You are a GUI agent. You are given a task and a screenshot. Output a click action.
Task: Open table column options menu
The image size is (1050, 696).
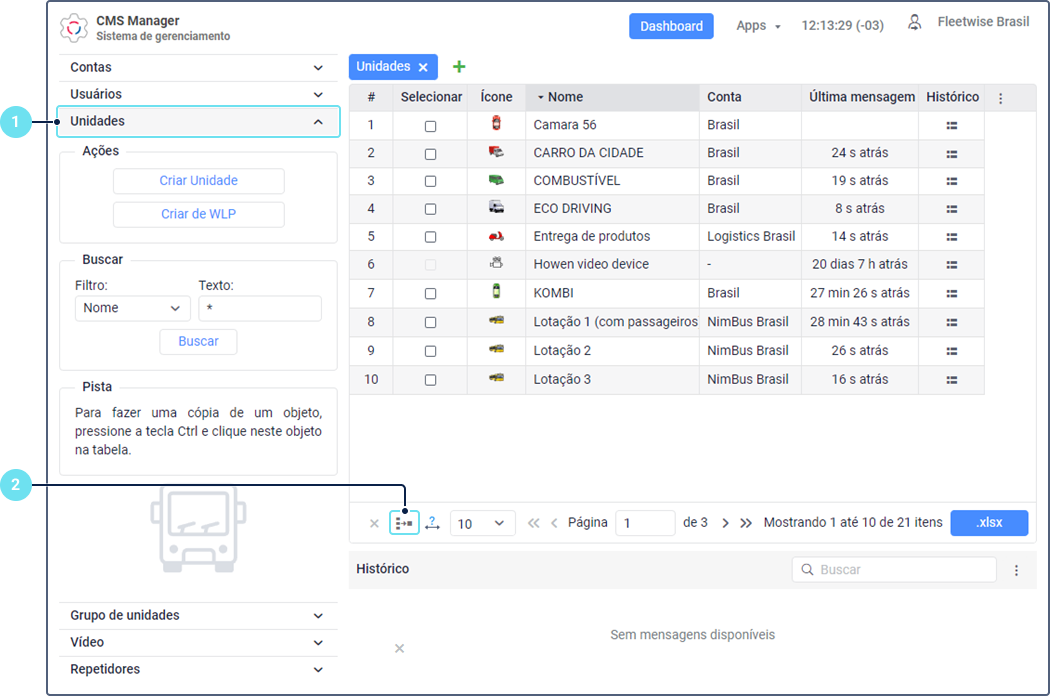pos(1000,98)
